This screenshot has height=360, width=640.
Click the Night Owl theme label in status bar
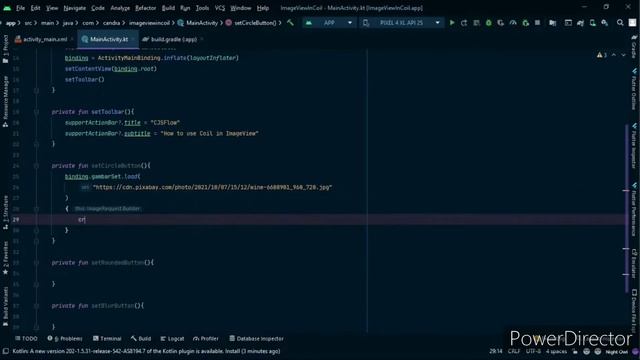click(x=616, y=352)
